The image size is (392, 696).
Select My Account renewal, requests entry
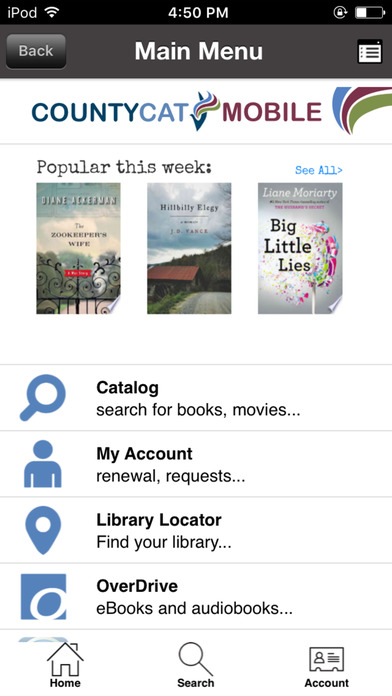coord(196,464)
